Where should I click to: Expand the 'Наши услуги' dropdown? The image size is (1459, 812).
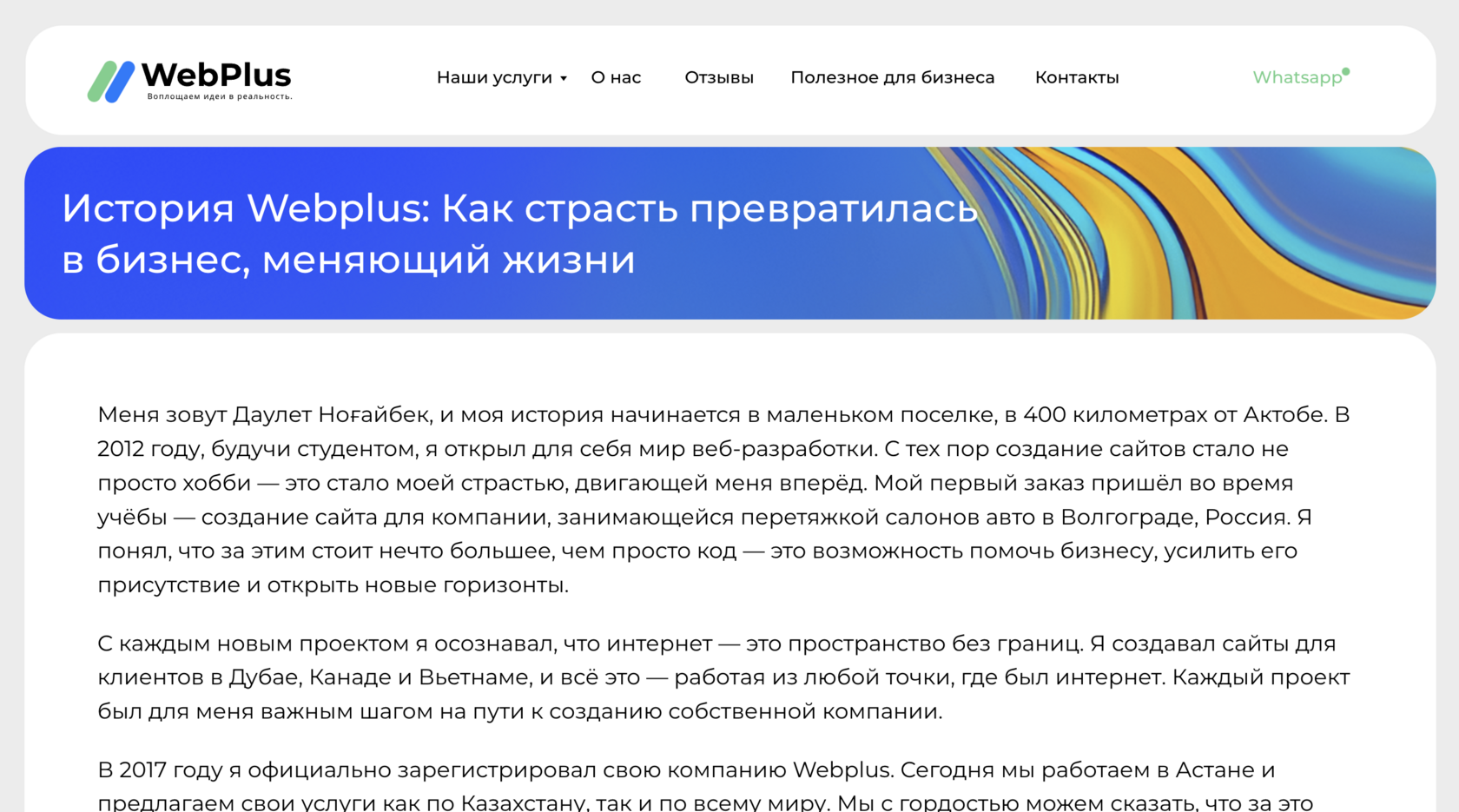pos(495,77)
